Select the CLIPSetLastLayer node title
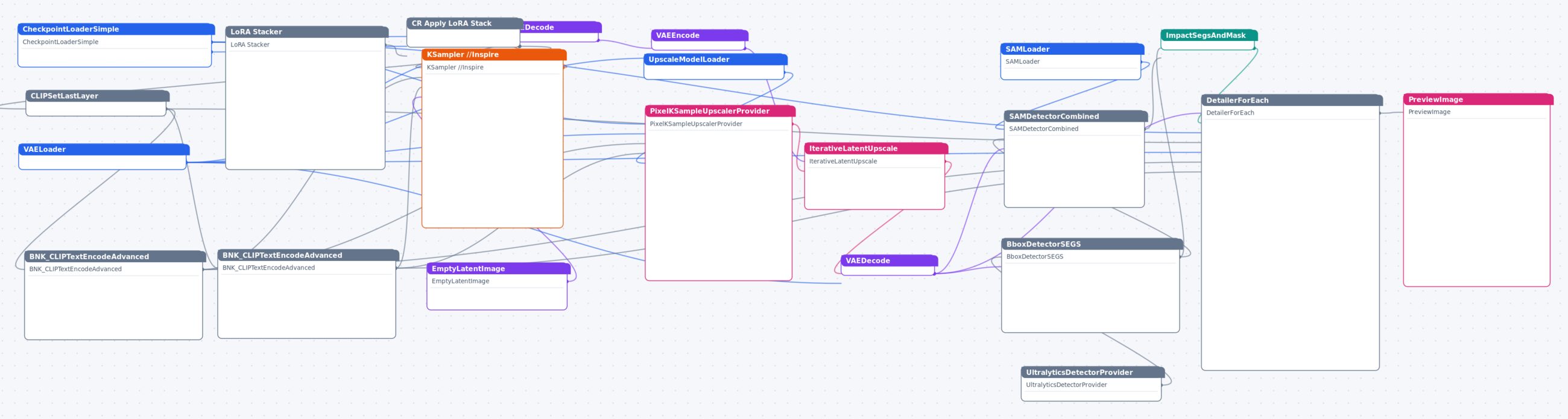The height and width of the screenshot is (419, 1568). coord(97,96)
